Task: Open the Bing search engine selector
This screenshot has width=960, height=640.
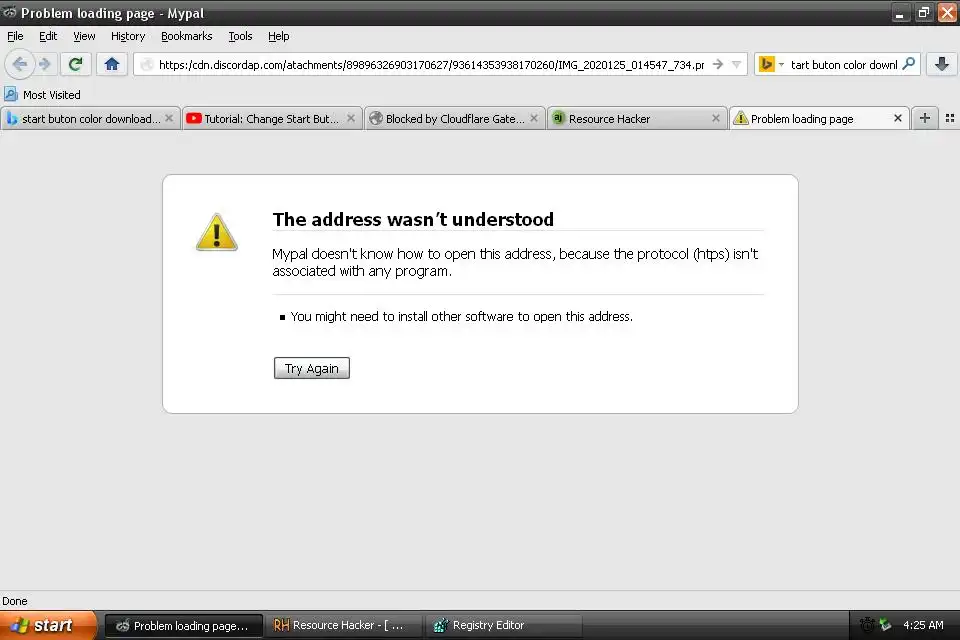Action: coord(771,64)
